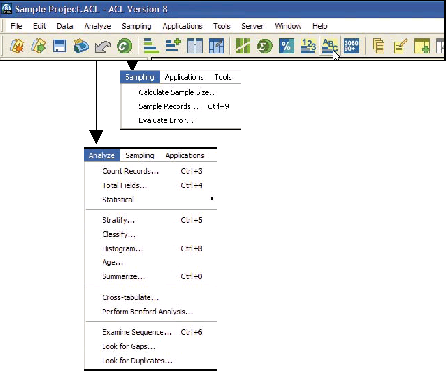Click the Classify ABC toolbar icon
This screenshot has width=447, height=372.
point(329,46)
